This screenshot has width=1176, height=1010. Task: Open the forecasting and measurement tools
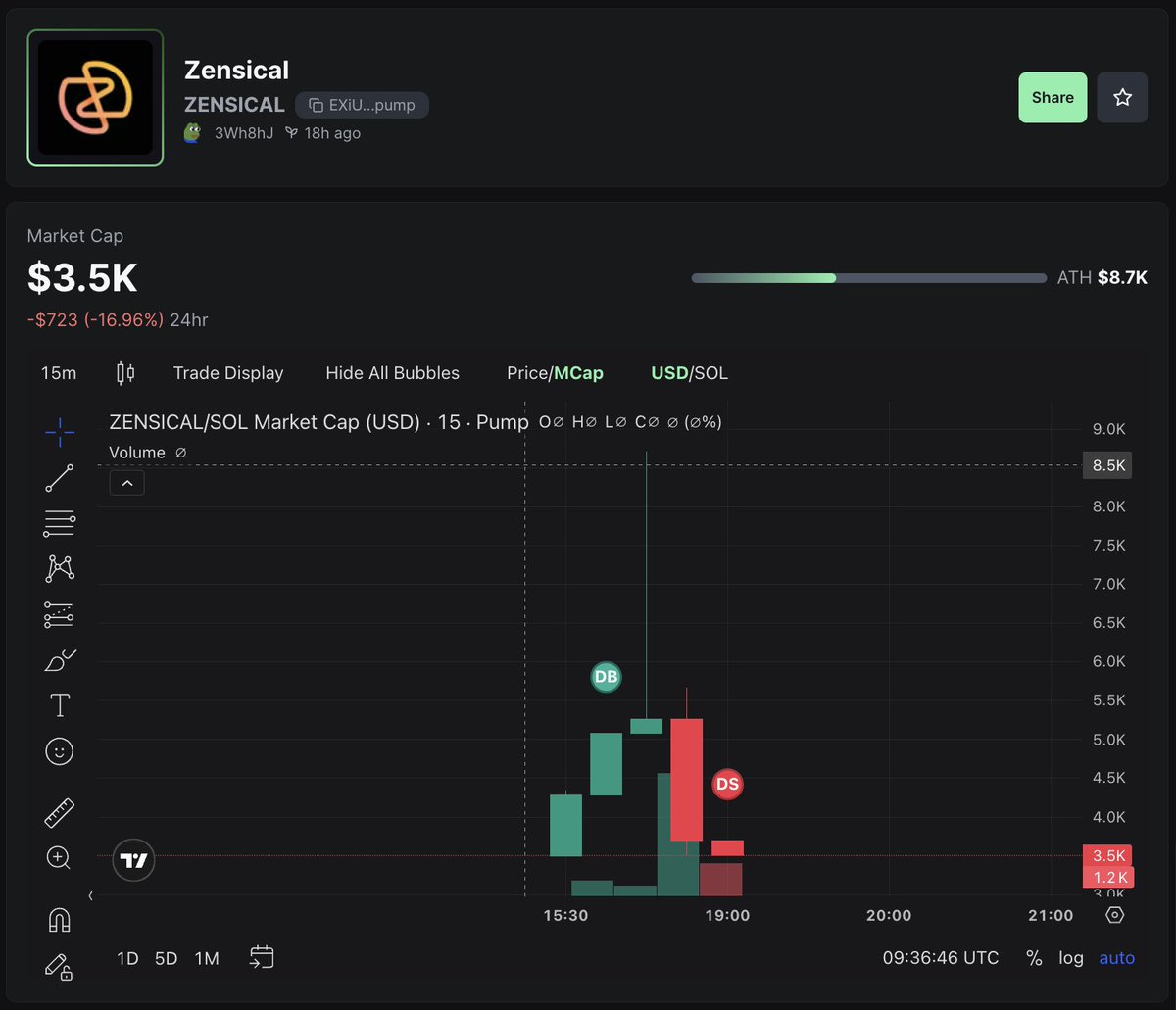[60, 615]
